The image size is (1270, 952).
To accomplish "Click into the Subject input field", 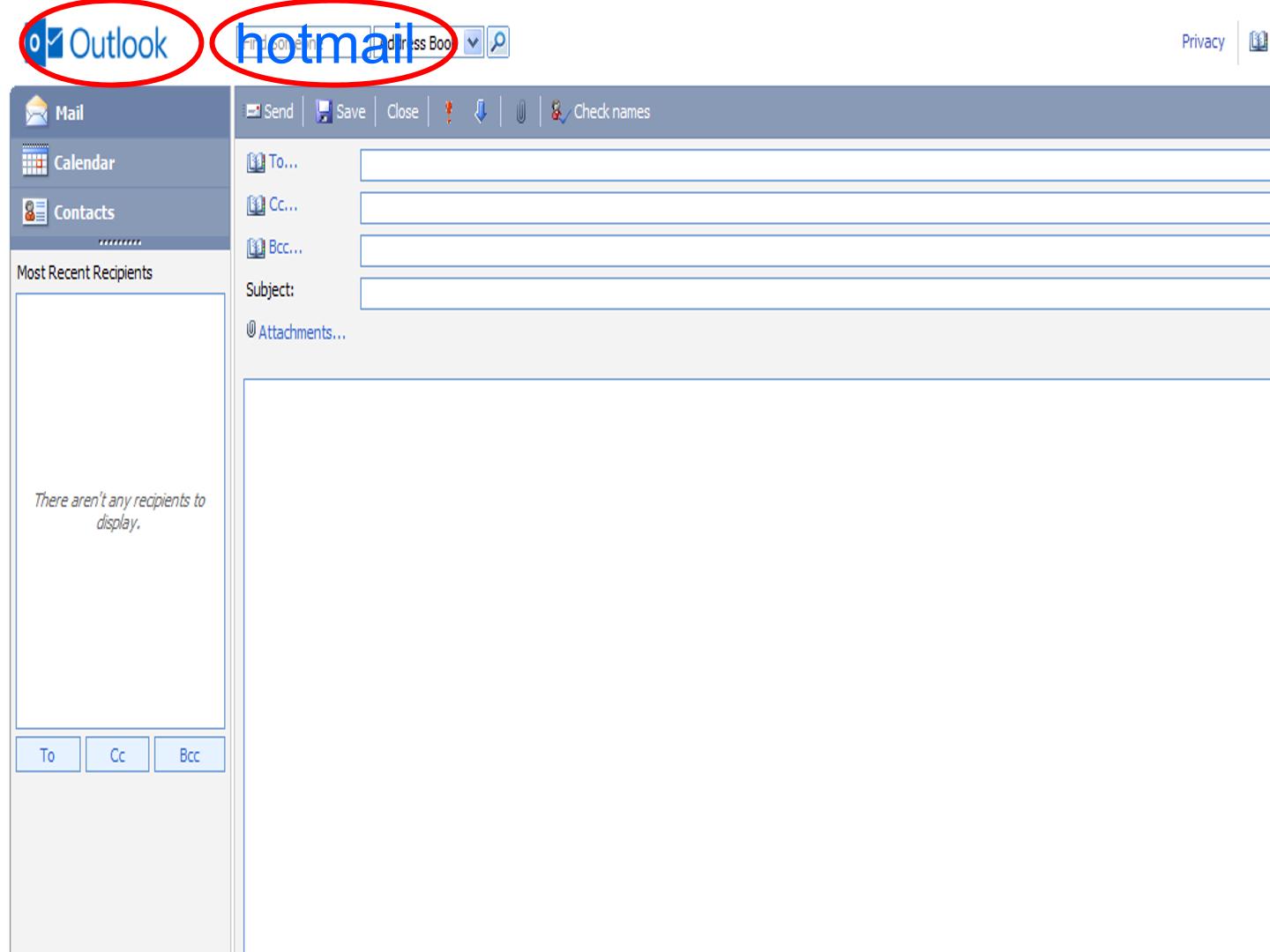I will coord(815,294).
